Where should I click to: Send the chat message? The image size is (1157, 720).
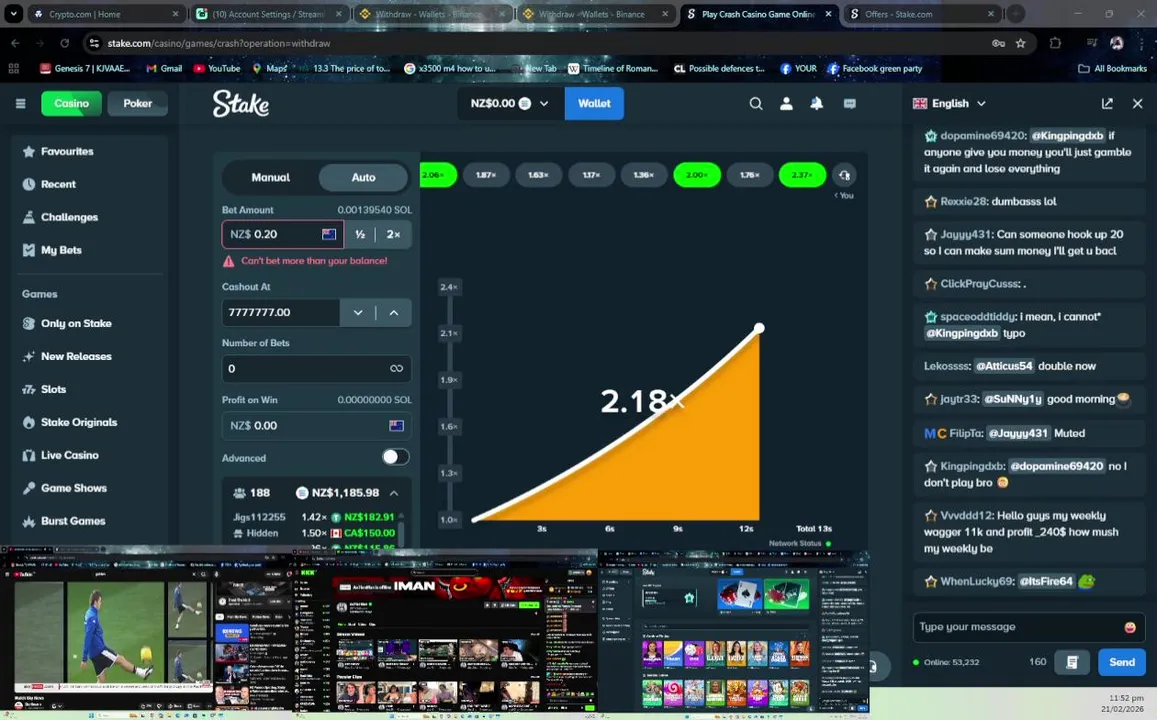point(1122,662)
